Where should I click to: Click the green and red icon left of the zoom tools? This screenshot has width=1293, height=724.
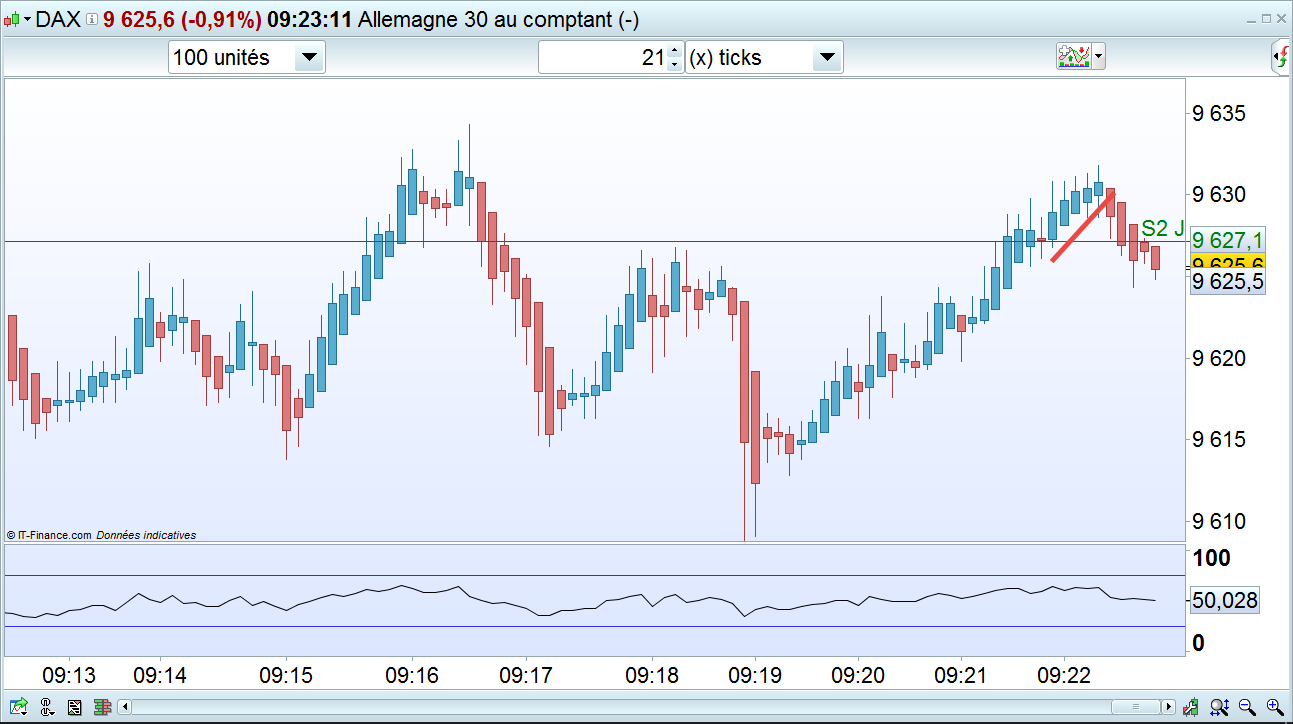(1192, 707)
